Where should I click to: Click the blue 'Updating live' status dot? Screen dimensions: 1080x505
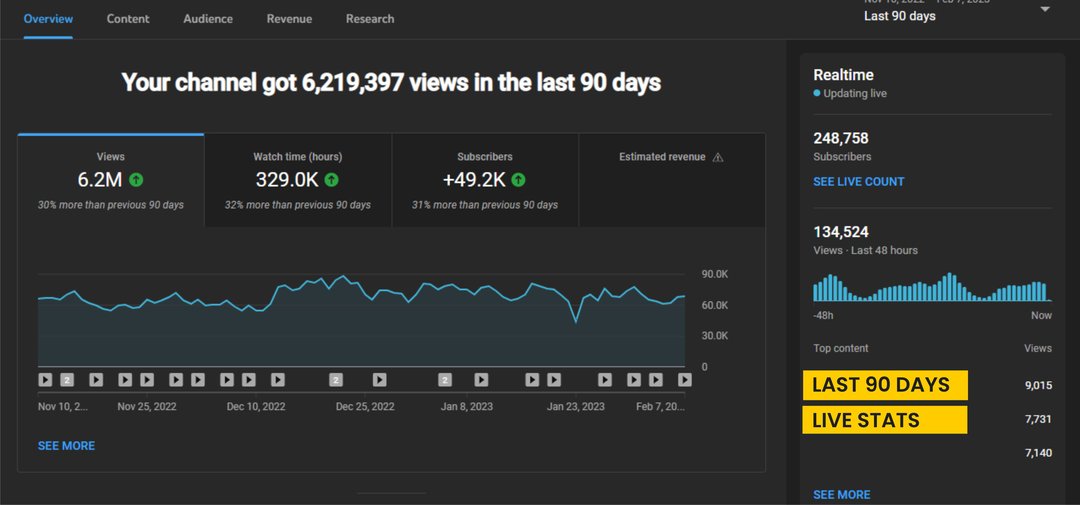(817, 93)
